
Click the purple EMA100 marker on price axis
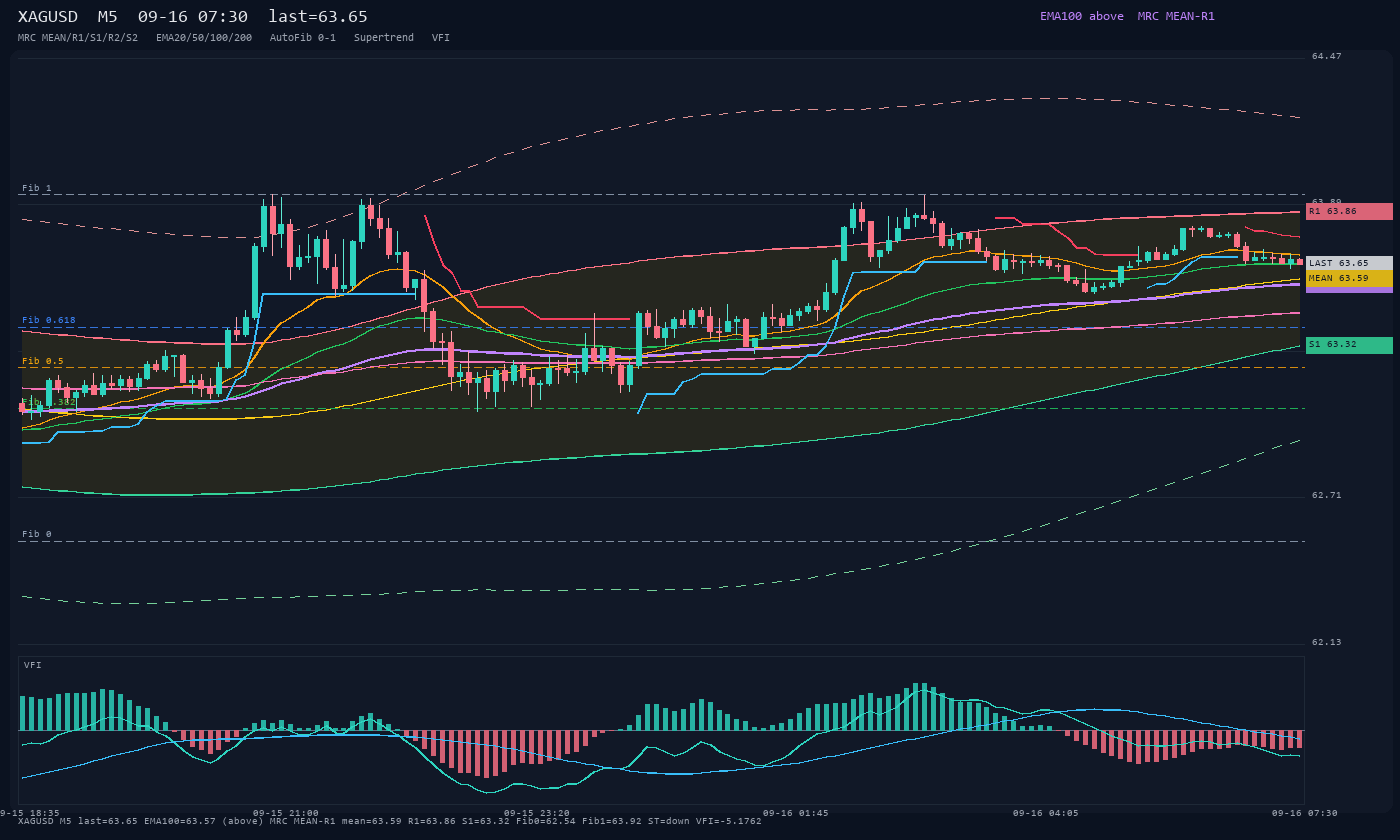tap(1349, 290)
